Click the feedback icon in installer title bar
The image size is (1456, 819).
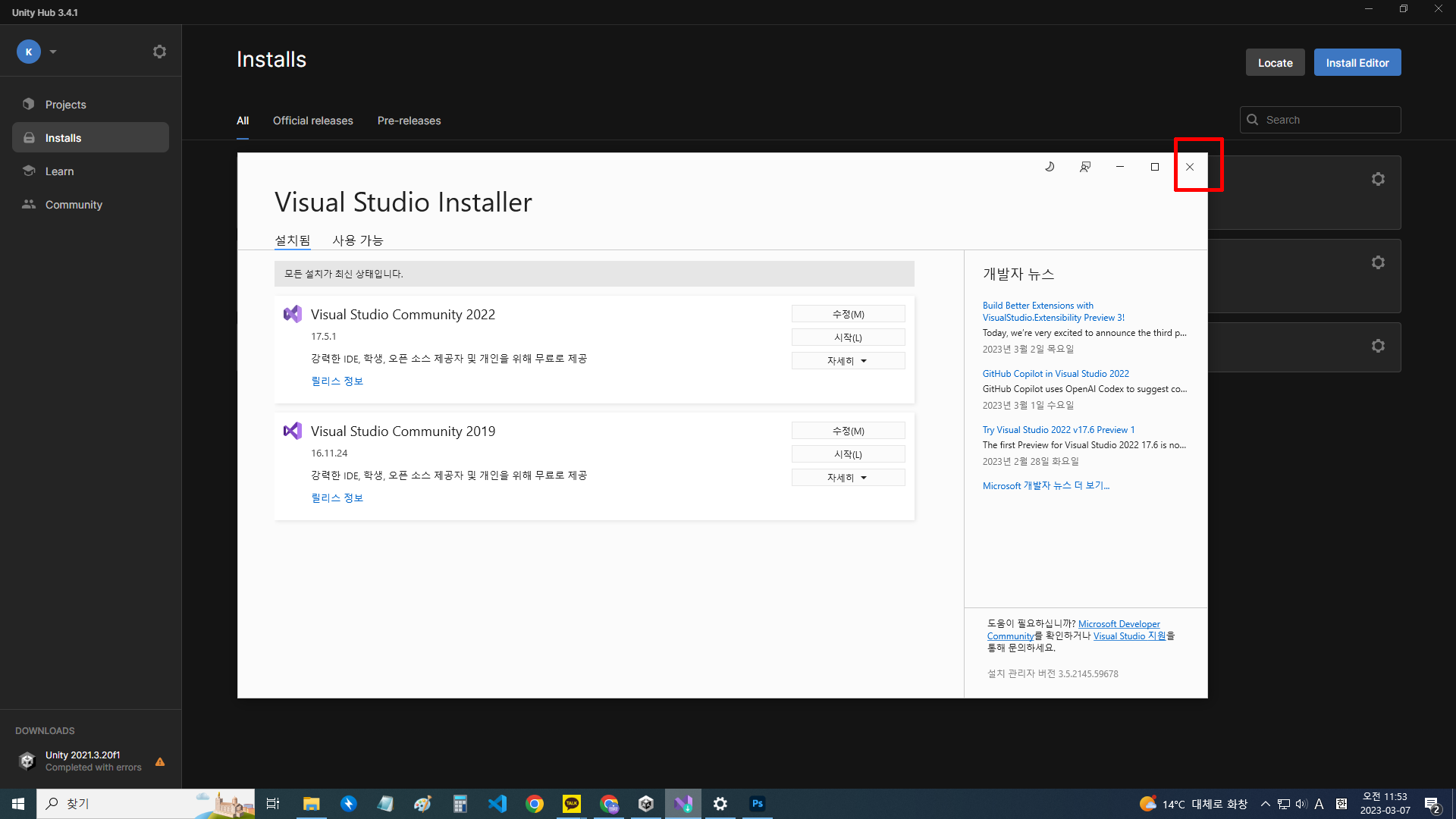click(x=1085, y=167)
